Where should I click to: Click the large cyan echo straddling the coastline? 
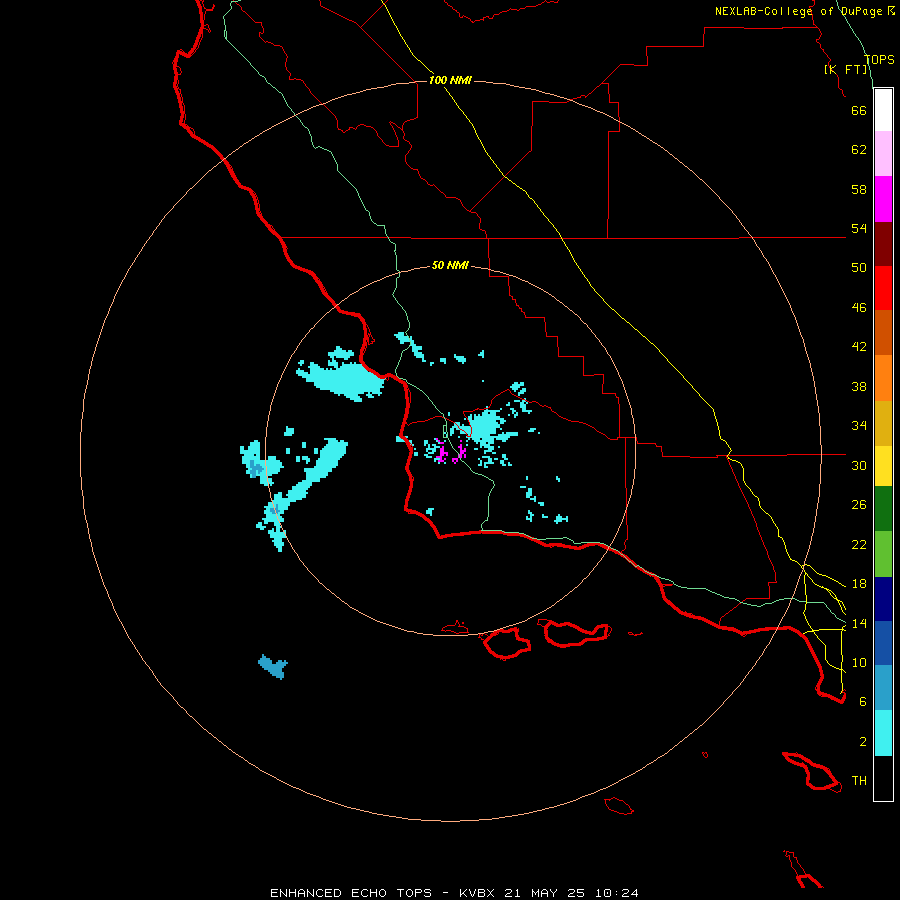[x=340, y=374]
